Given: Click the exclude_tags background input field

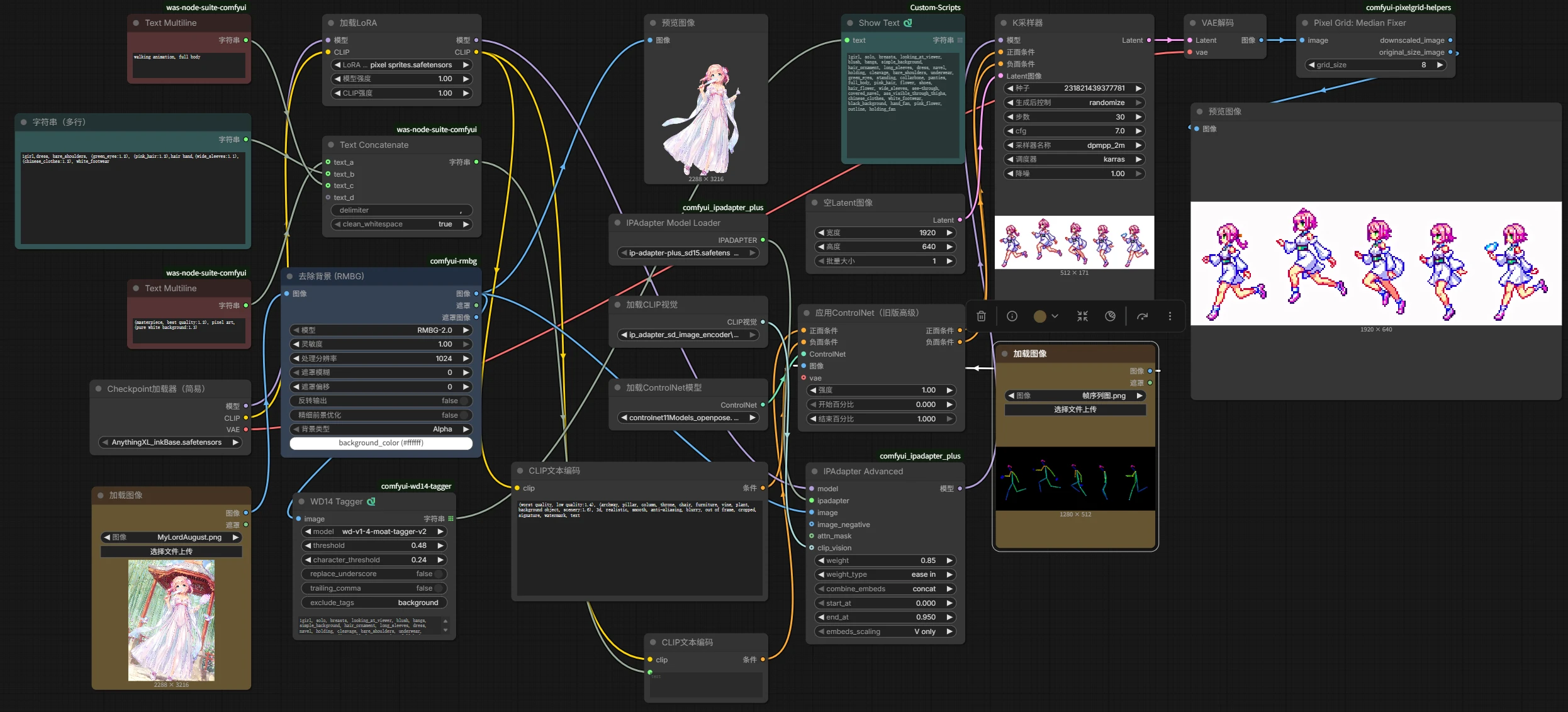Looking at the screenshot, I should click(374, 603).
